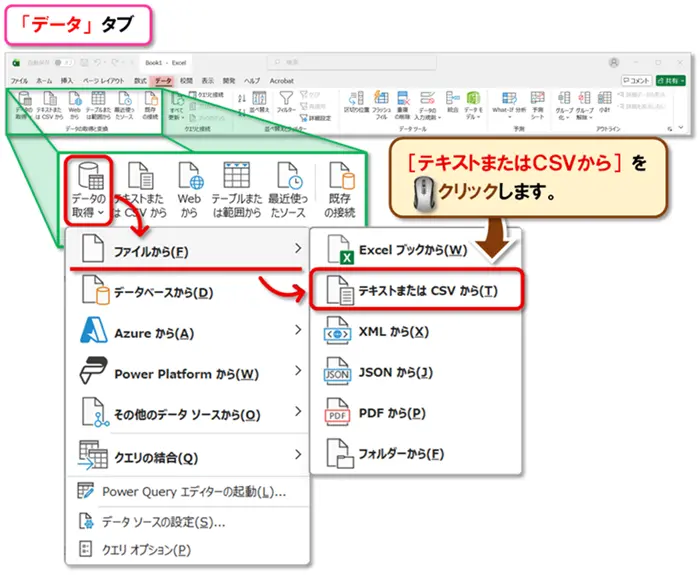The image size is (700, 575).
Task: Click 詳細設定 filter option
Action: [x=316, y=118]
